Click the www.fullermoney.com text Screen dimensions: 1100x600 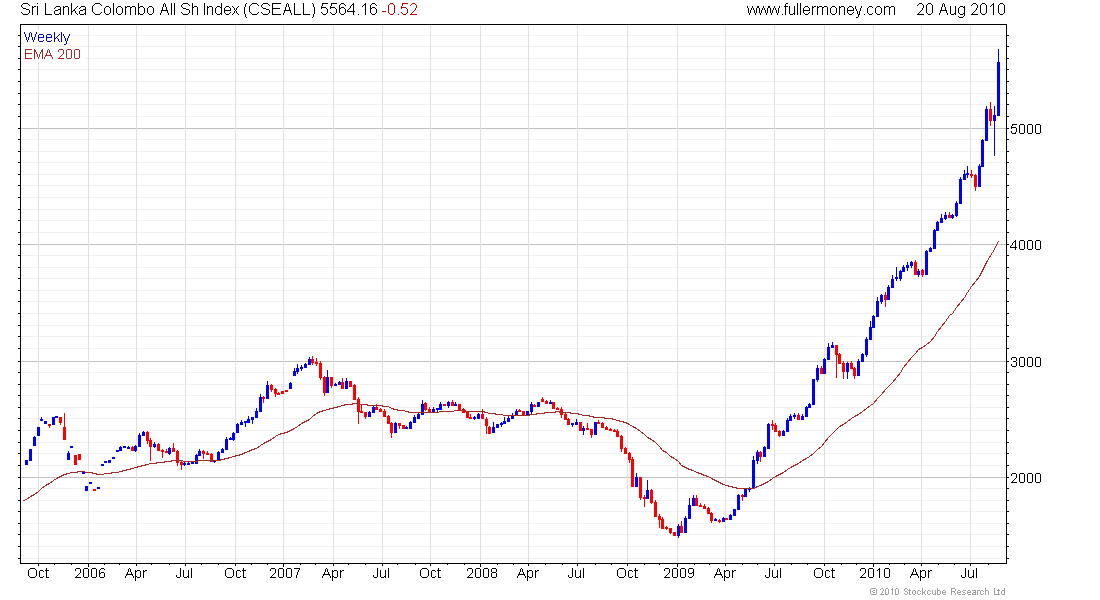(821, 10)
